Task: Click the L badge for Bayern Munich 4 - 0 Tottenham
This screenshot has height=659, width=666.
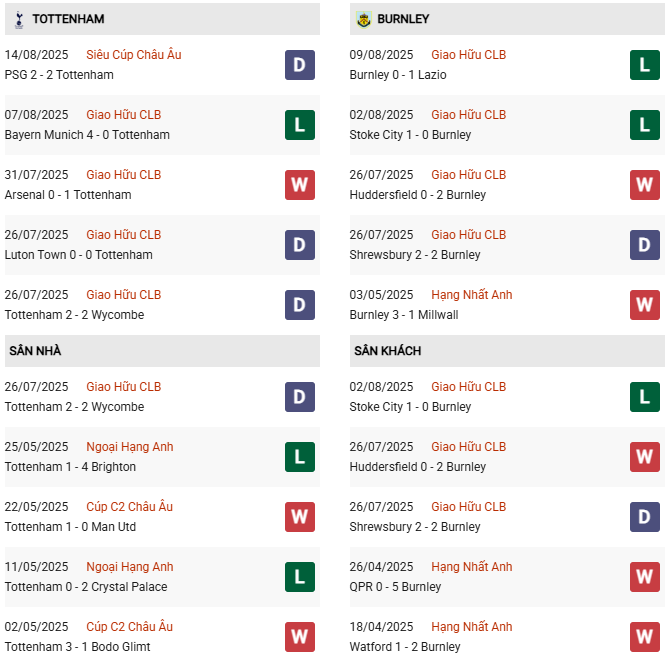Action: pos(300,125)
